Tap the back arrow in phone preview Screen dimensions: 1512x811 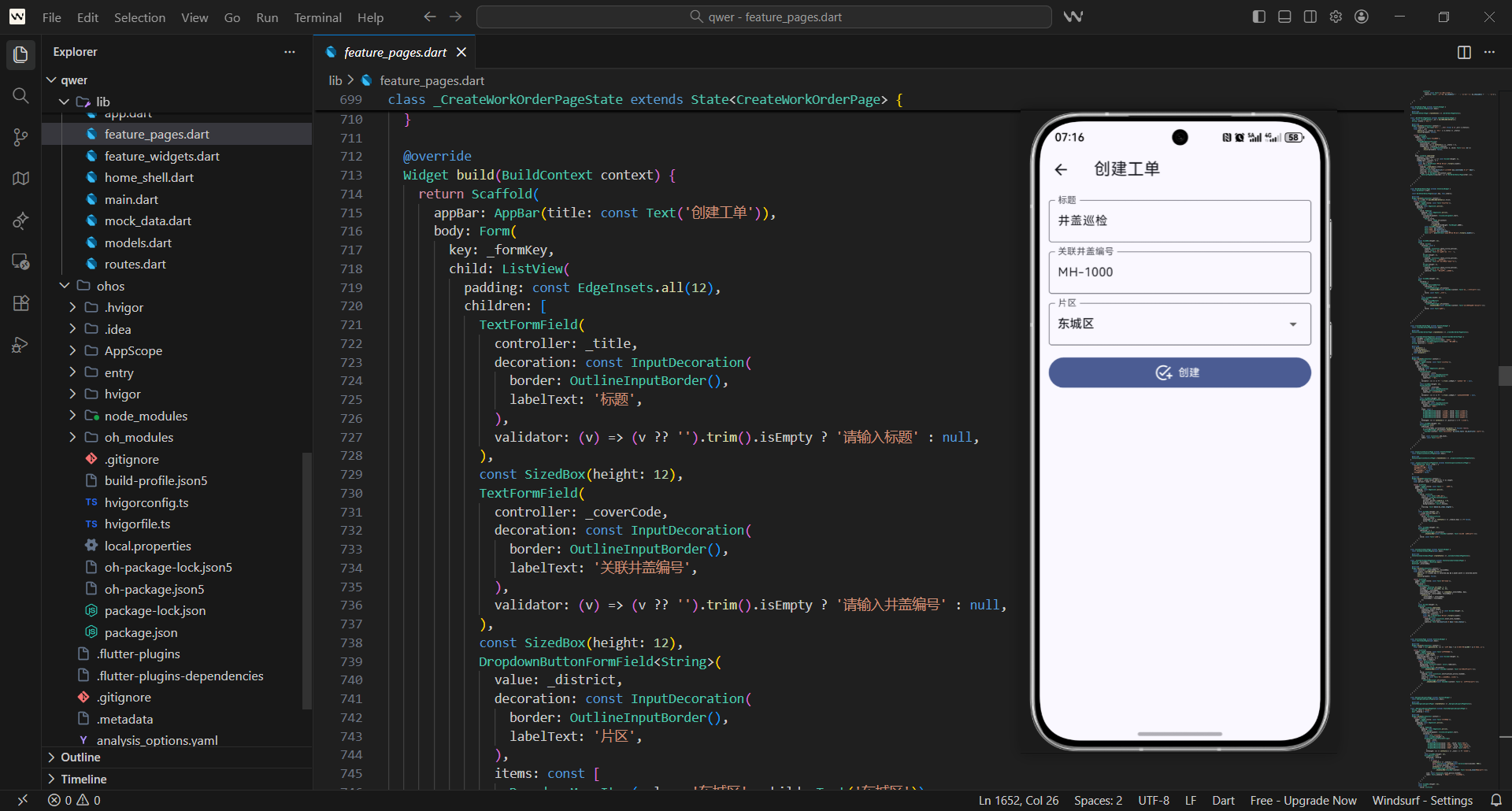[1061, 169]
